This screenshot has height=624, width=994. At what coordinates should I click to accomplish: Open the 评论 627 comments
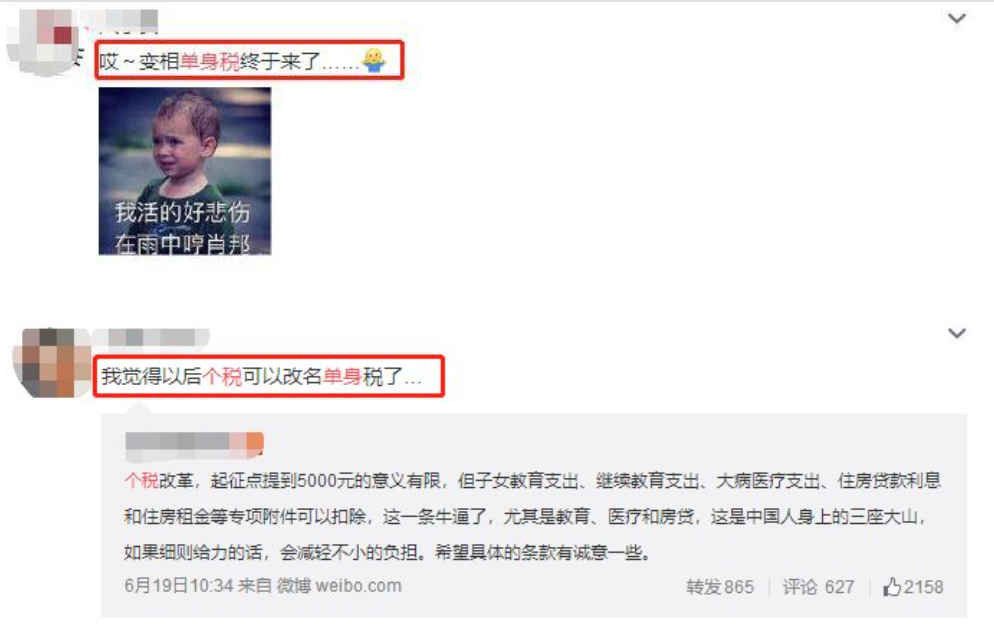tap(818, 587)
